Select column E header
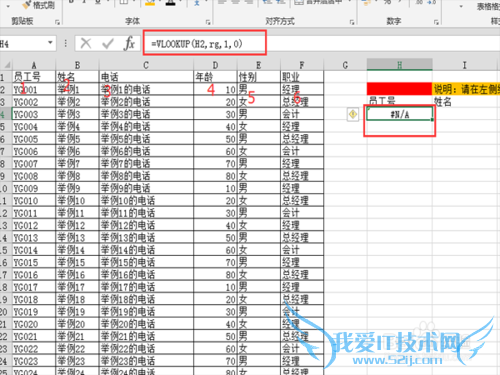This screenshot has width=500, height=375. [x=259, y=65]
